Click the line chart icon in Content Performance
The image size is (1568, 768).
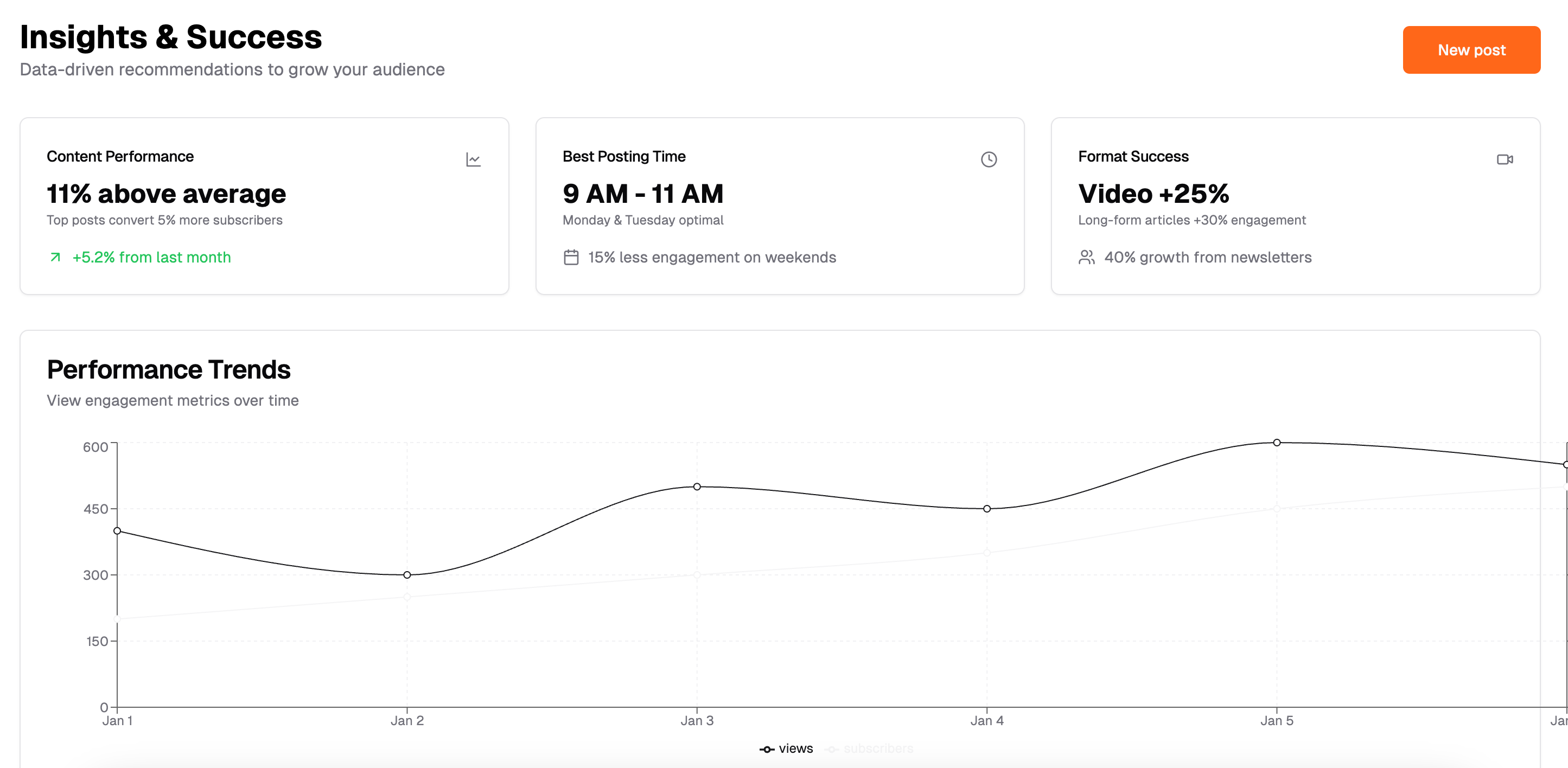[x=473, y=159]
